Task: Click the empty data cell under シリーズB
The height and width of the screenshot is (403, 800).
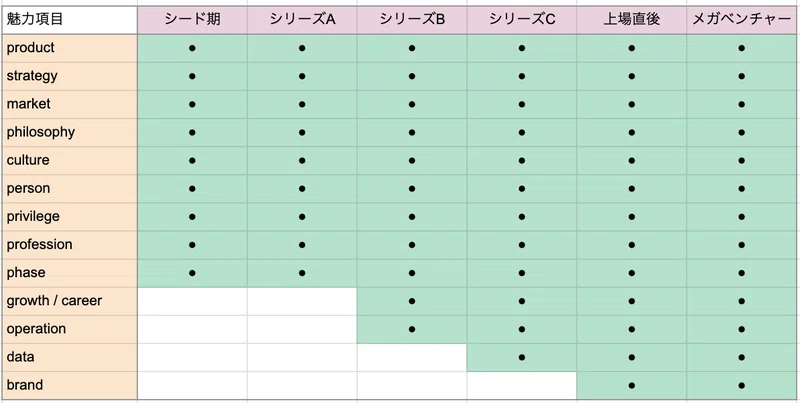Action: pyautogui.click(x=412, y=357)
